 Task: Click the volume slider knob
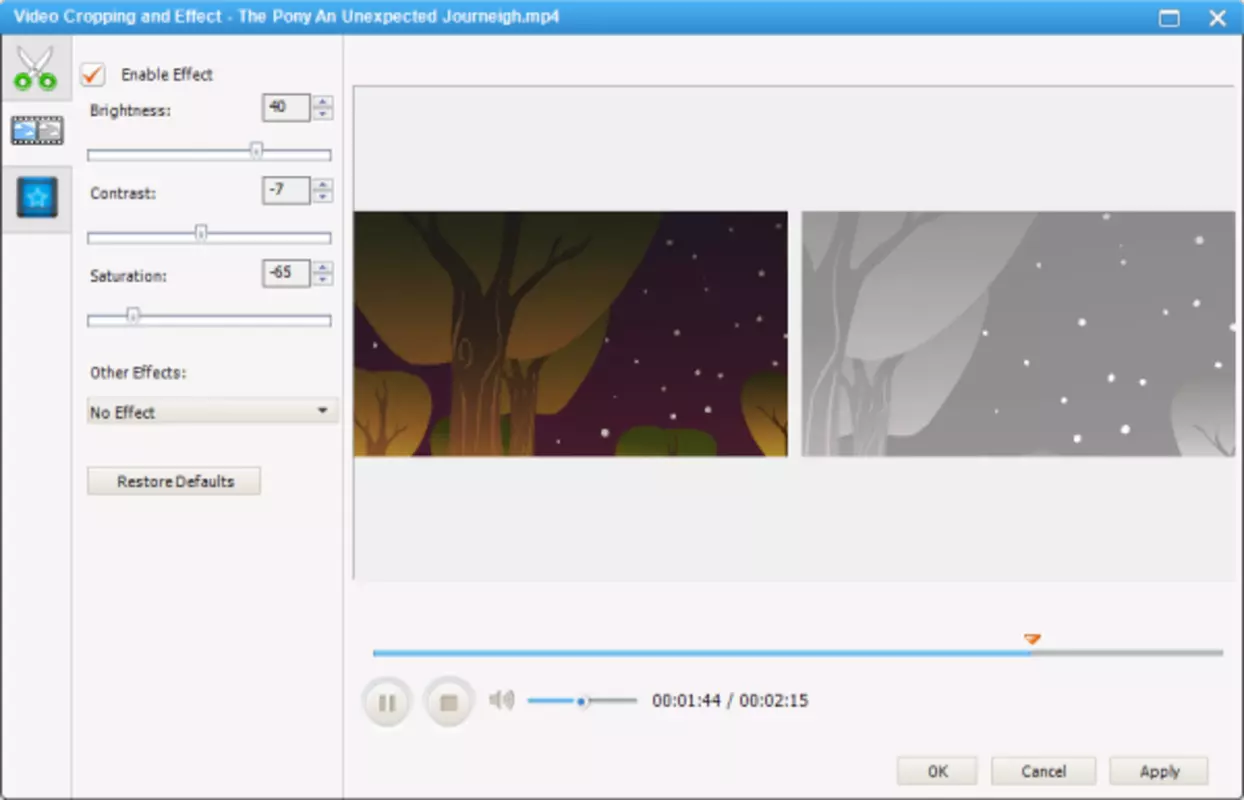(581, 701)
